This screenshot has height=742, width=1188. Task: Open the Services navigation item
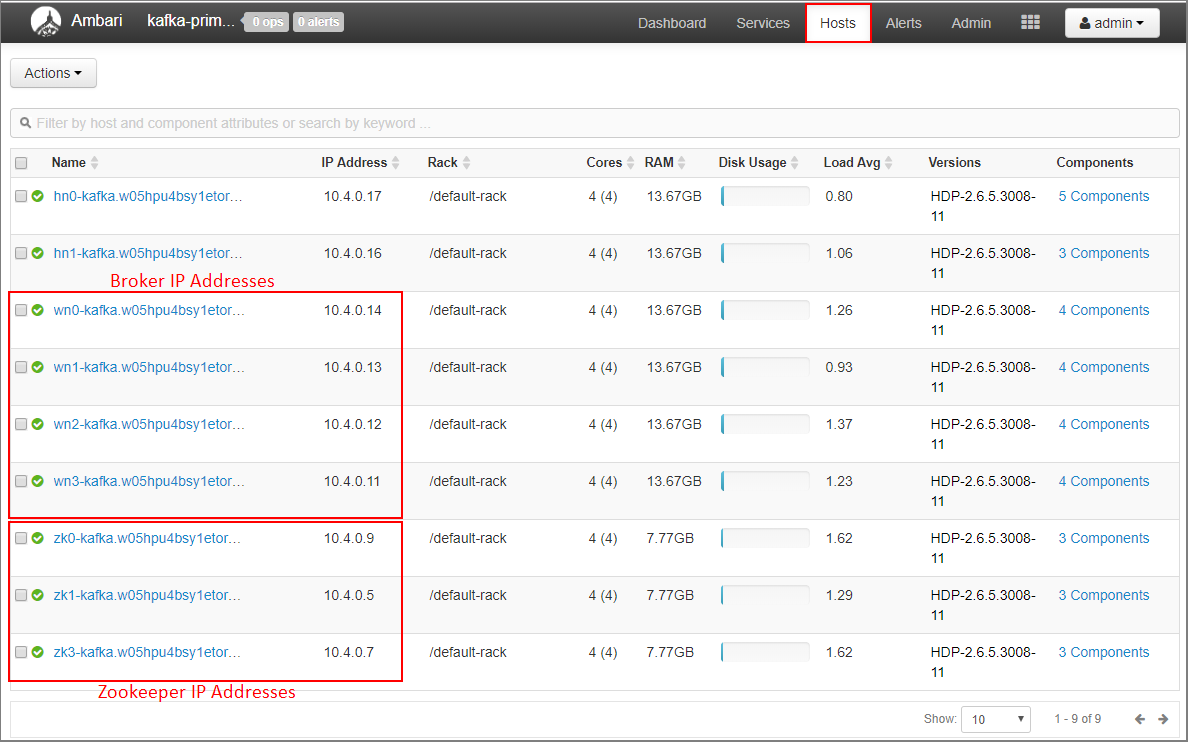[762, 22]
